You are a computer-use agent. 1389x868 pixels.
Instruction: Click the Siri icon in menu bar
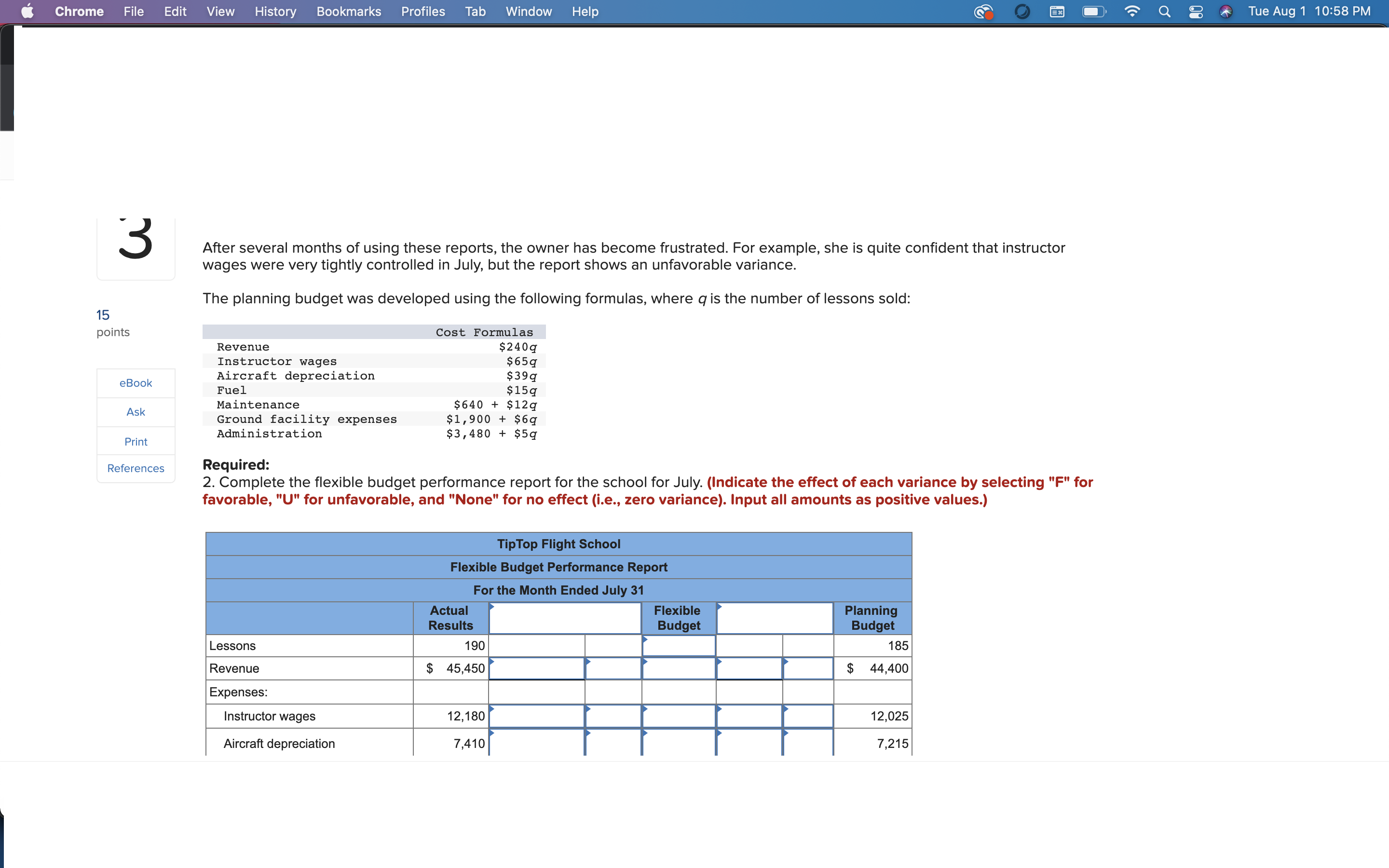tap(1226, 12)
